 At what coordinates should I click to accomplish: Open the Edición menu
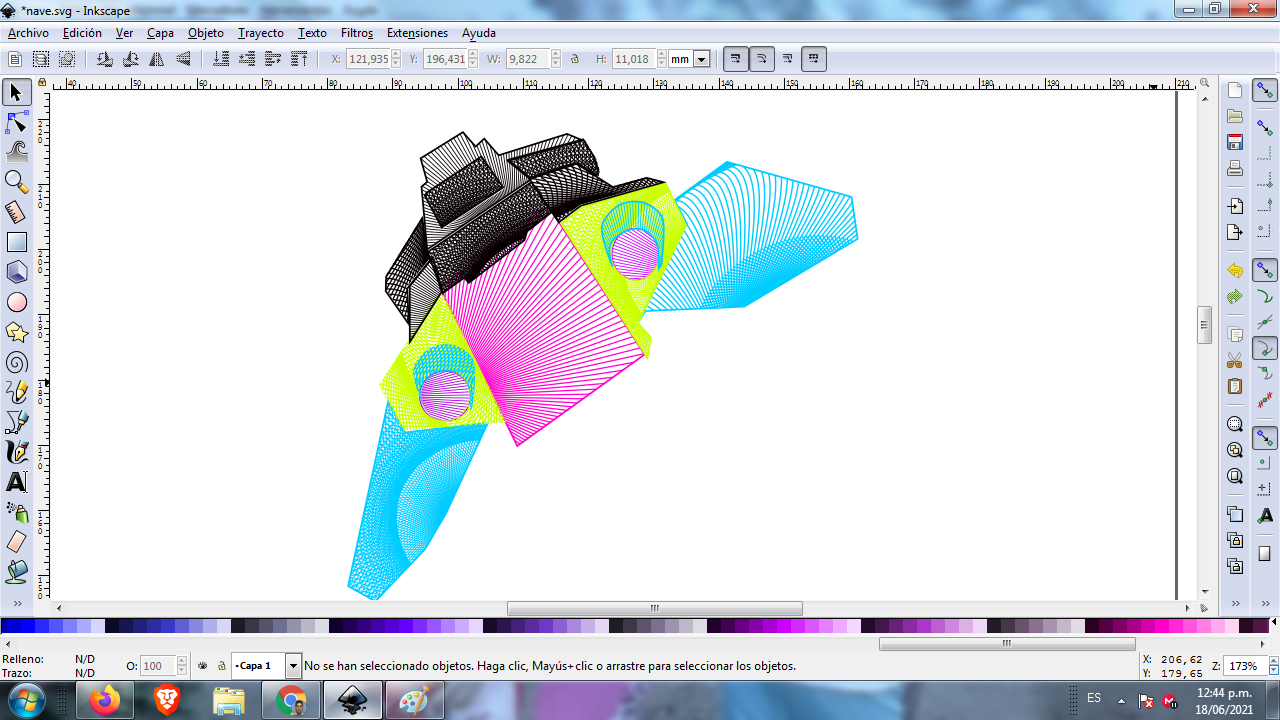point(82,33)
